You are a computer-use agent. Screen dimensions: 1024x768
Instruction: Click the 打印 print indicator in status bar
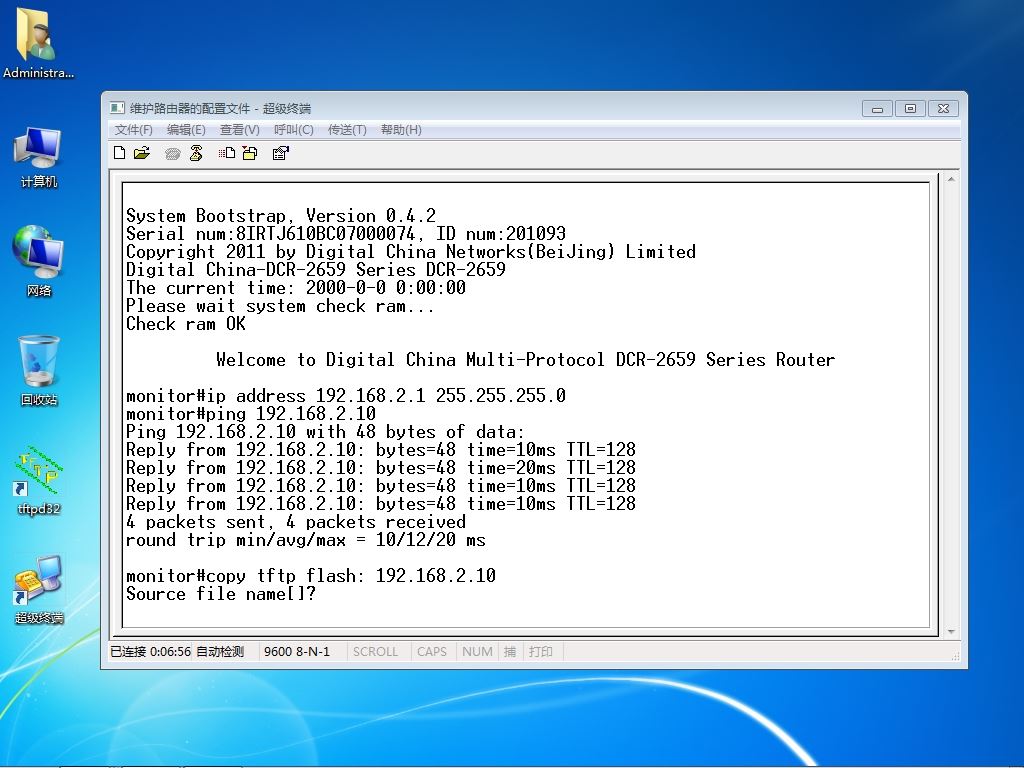click(x=541, y=652)
